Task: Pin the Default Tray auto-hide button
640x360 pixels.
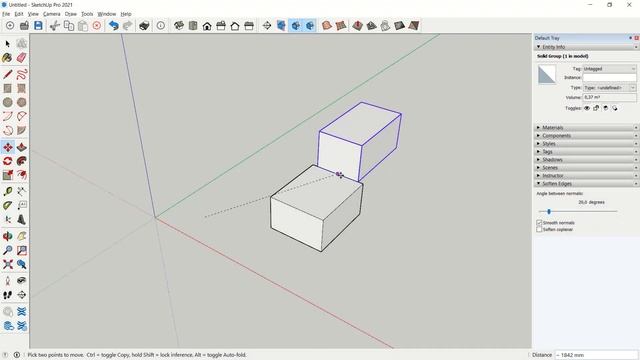Action: pyautogui.click(x=630, y=38)
